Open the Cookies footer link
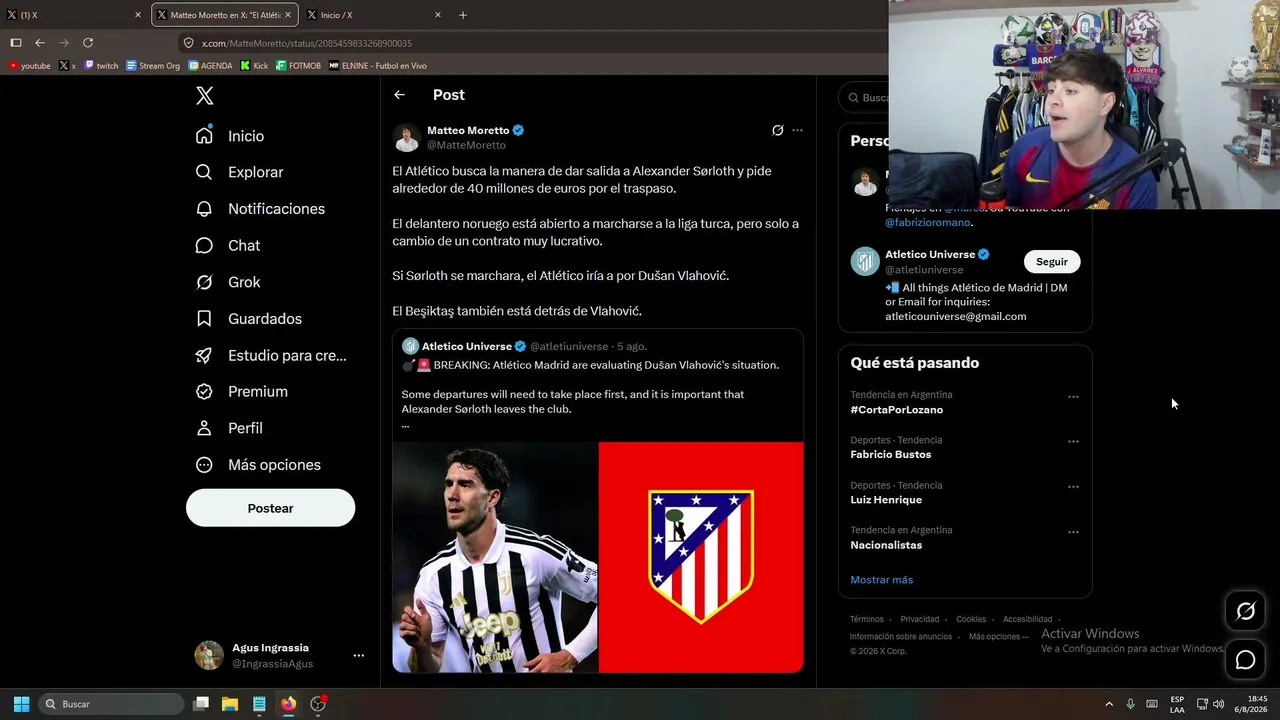The image size is (1280, 720). click(x=971, y=619)
